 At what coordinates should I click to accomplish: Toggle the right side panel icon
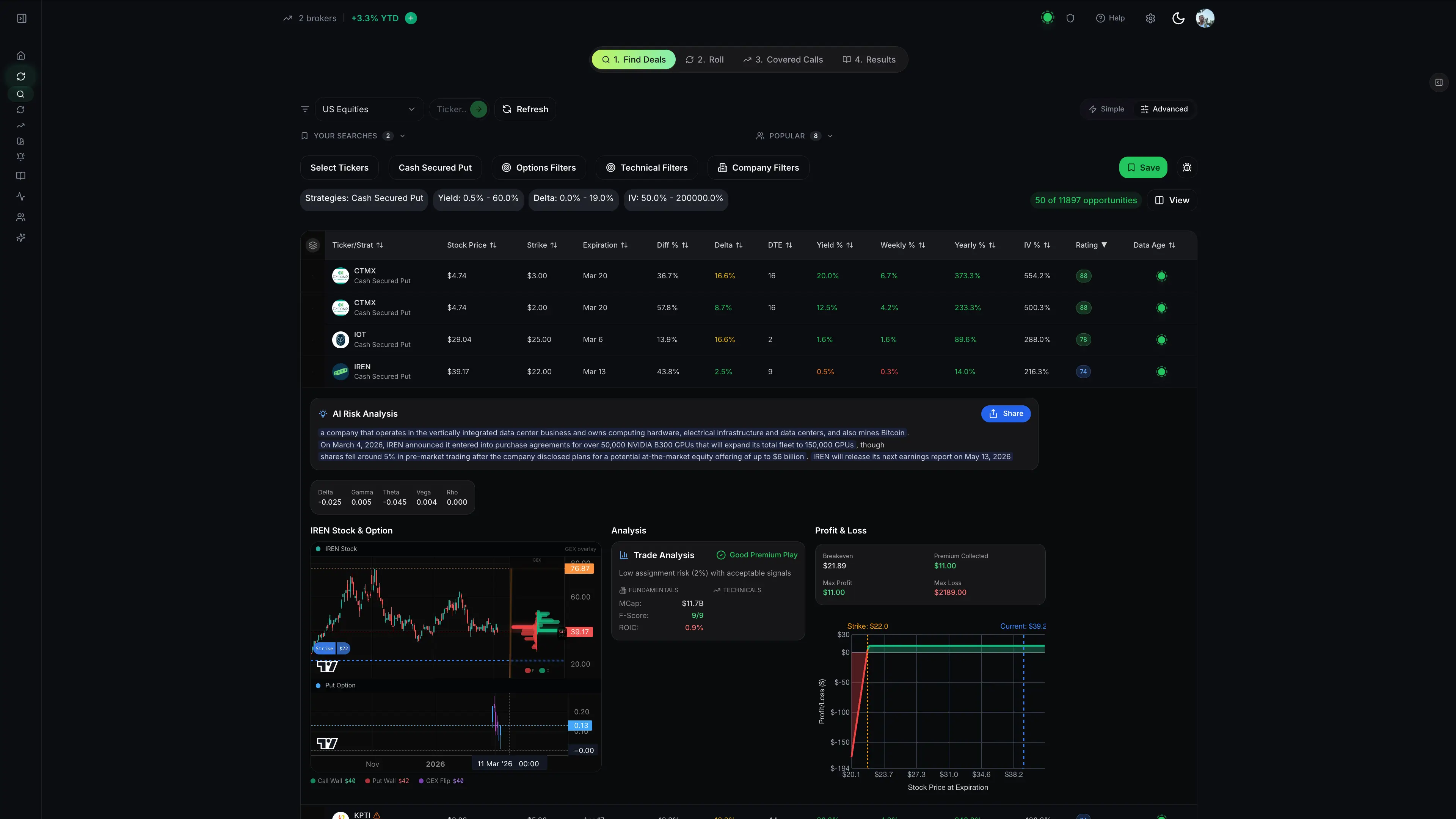pos(1439,83)
